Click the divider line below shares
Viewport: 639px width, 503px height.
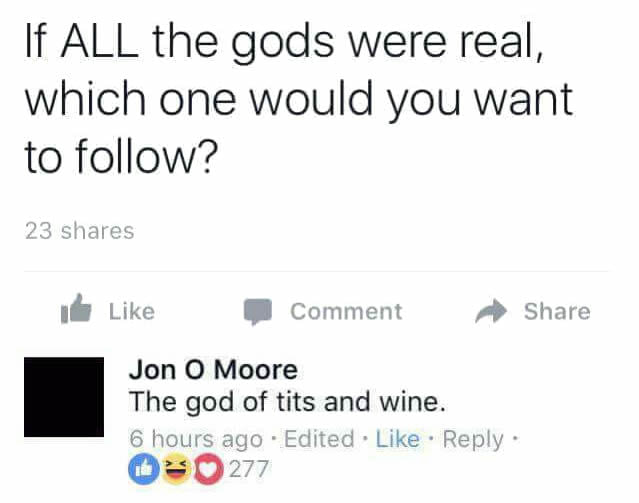(x=316, y=271)
